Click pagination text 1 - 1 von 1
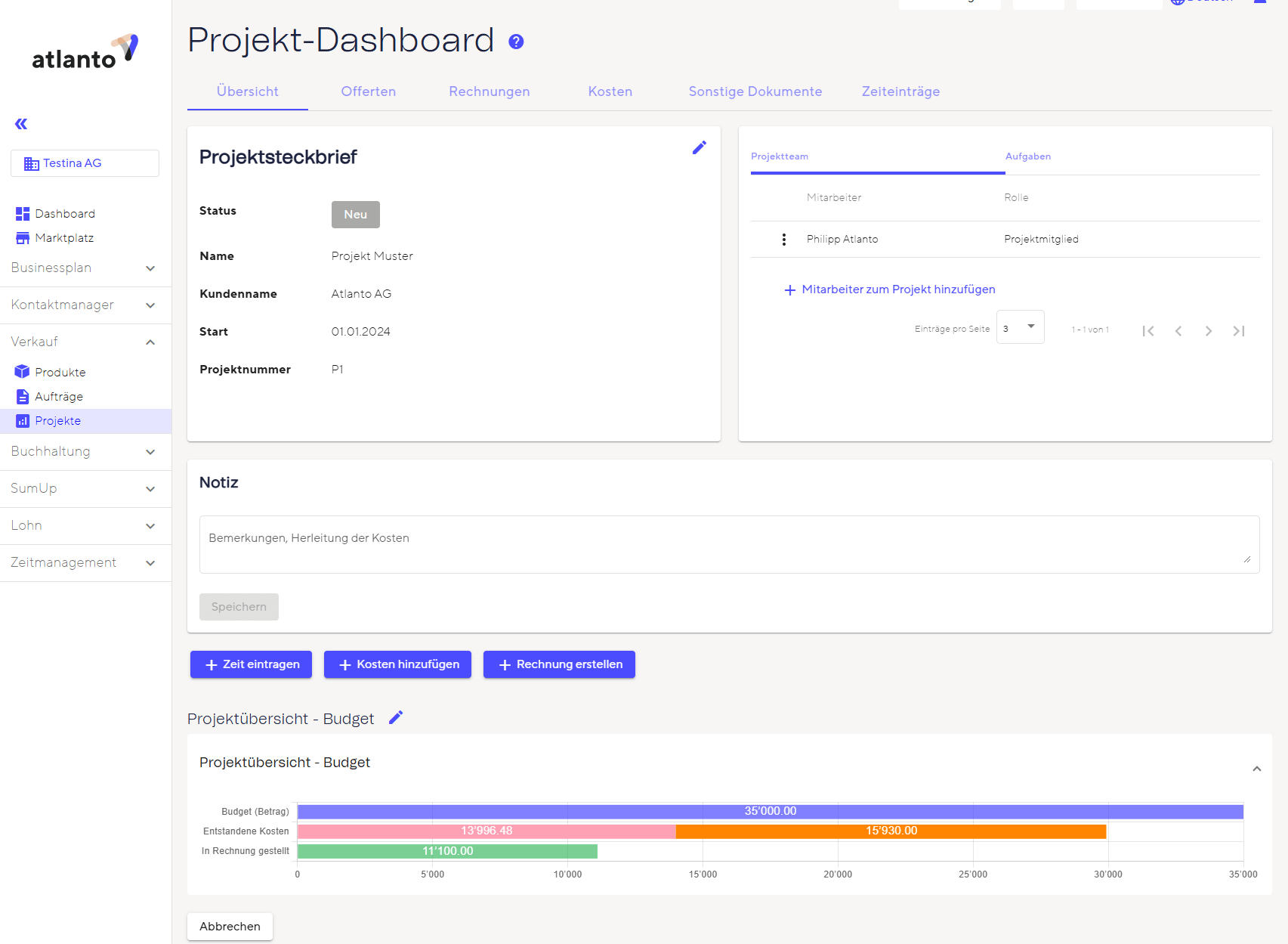Viewport: 1288px width, 944px height. coord(1090,330)
